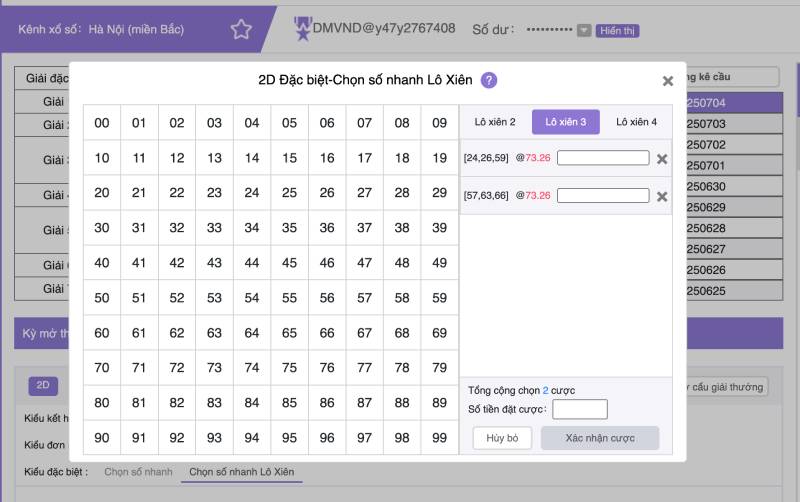Click the favorite star icon
This screenshot has height=502, width=800.
pyautogui.click(x=241, y=29)
